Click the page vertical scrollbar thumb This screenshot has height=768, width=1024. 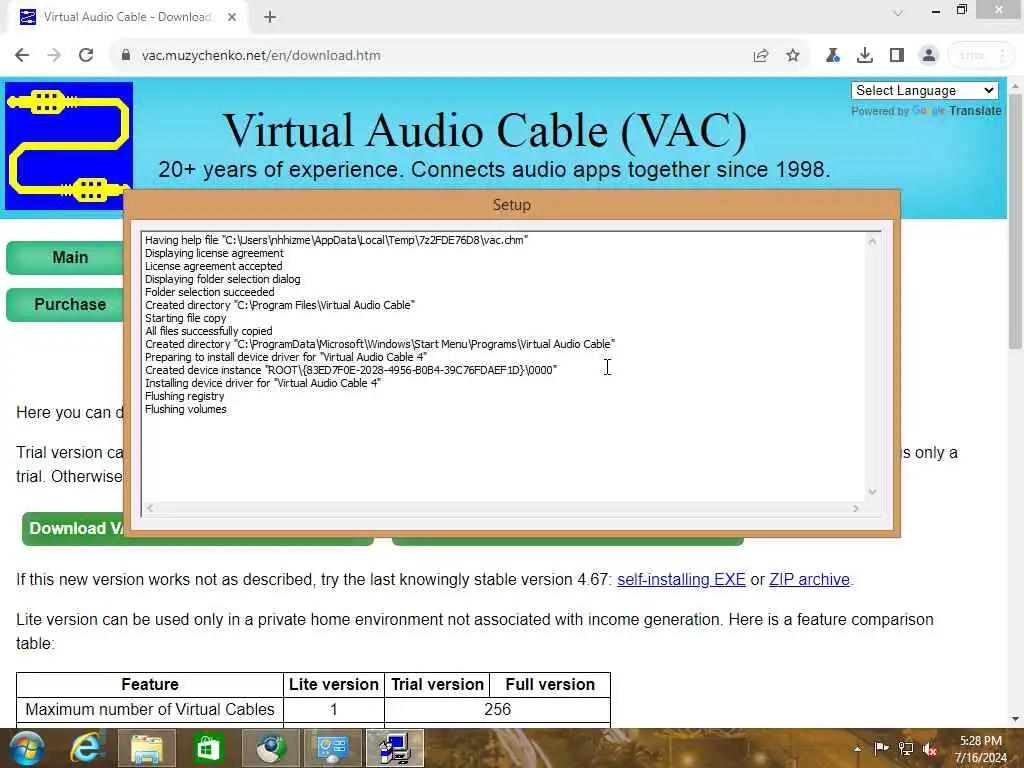[x=1015, y=222]
